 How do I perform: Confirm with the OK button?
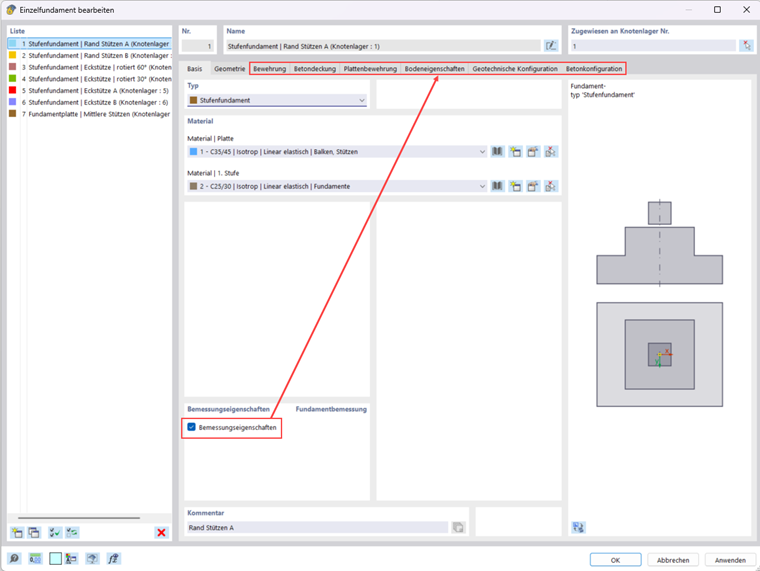pyautogui.click(x=616, y=560)
